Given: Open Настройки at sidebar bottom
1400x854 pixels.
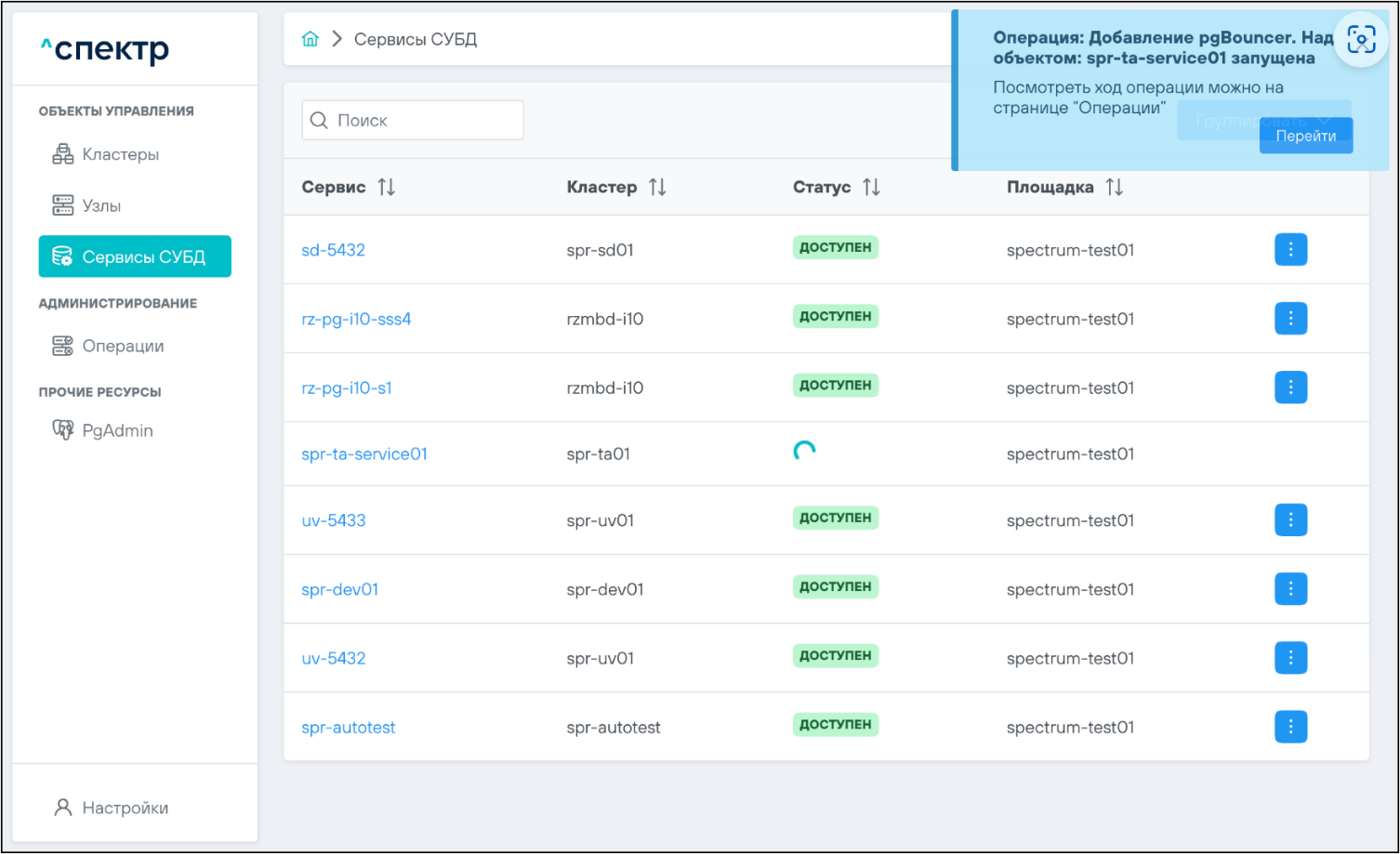Looking at the screenshot, I should [x=125, y=808].
